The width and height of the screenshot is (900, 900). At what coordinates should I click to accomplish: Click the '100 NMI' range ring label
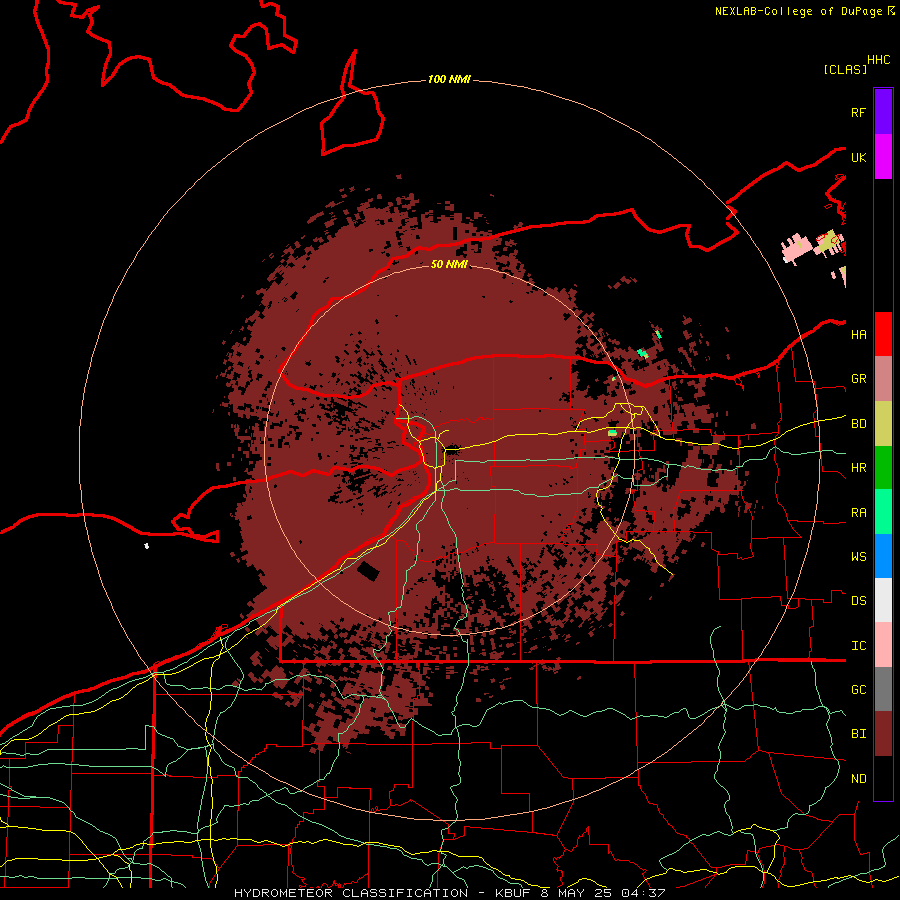pyautogui.click(x=449, y=79)
